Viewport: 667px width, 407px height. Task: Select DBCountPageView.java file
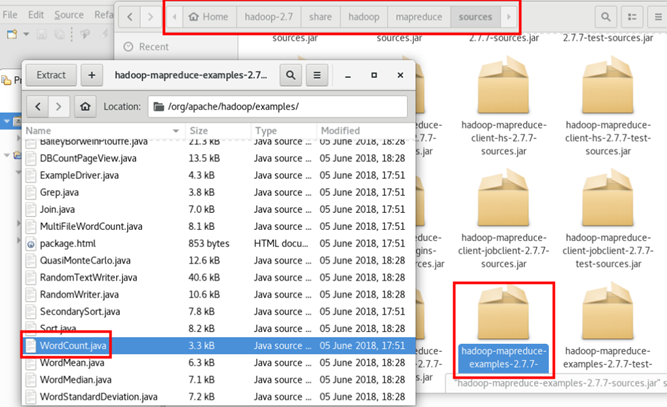click(x=219, y=158)
